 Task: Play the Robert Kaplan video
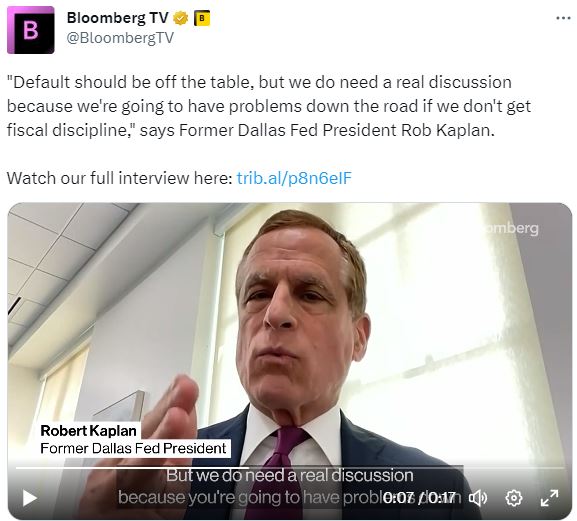pos(29,498)
